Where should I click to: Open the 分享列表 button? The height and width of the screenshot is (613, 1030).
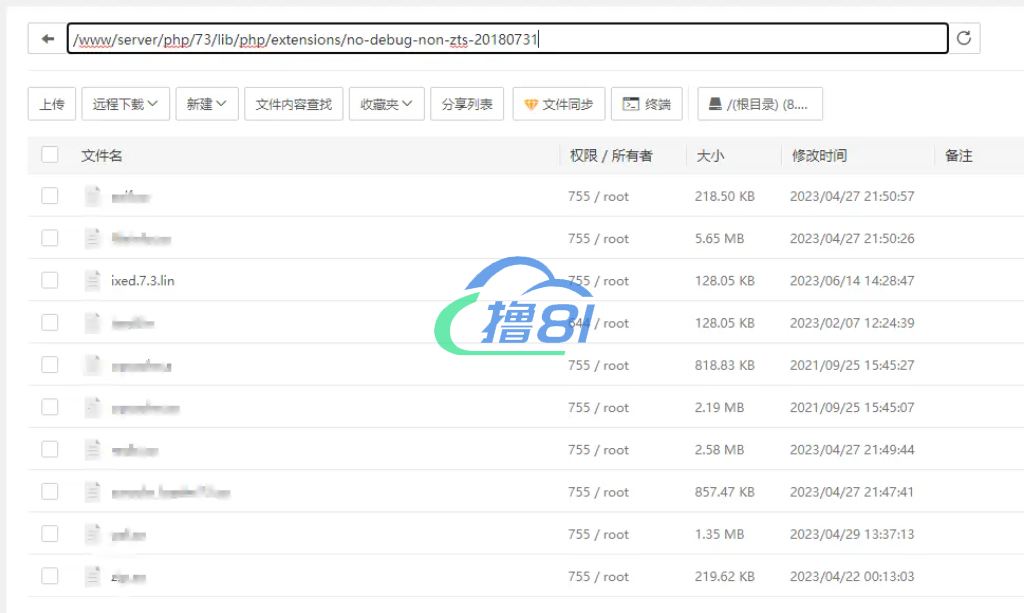467,104
